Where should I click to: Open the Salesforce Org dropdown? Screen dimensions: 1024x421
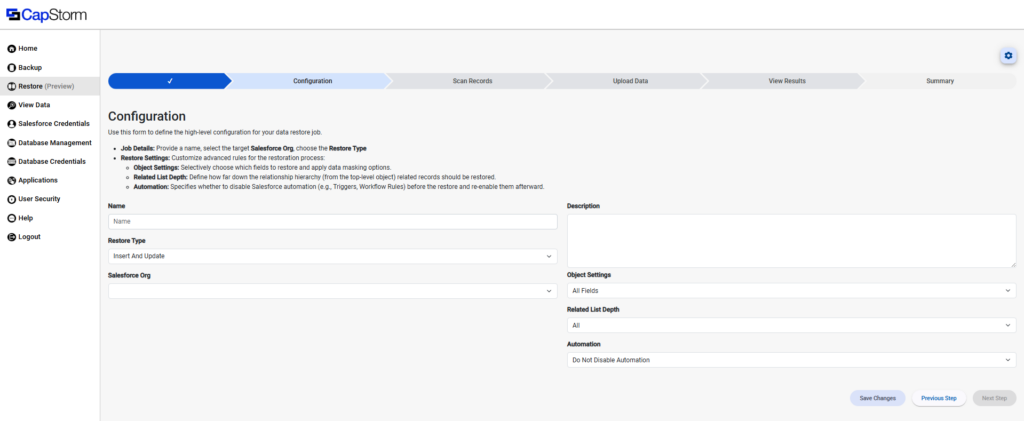(332, 291)
